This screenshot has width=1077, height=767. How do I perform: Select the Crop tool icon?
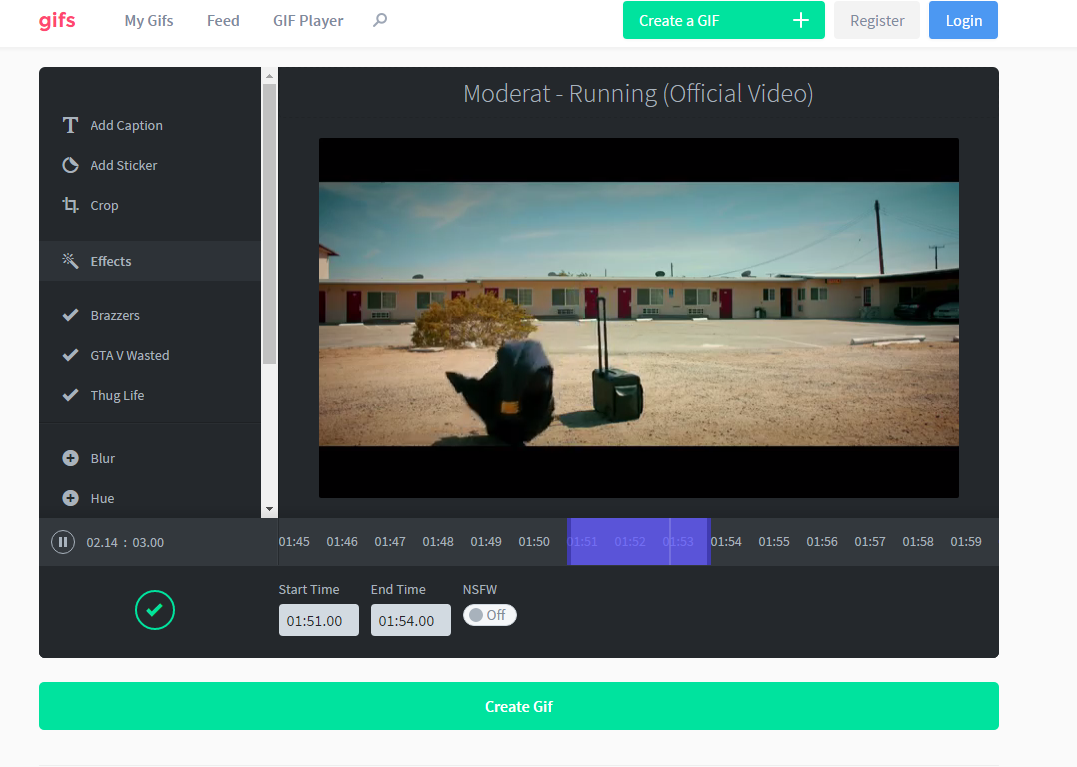[x=70, y=205]
